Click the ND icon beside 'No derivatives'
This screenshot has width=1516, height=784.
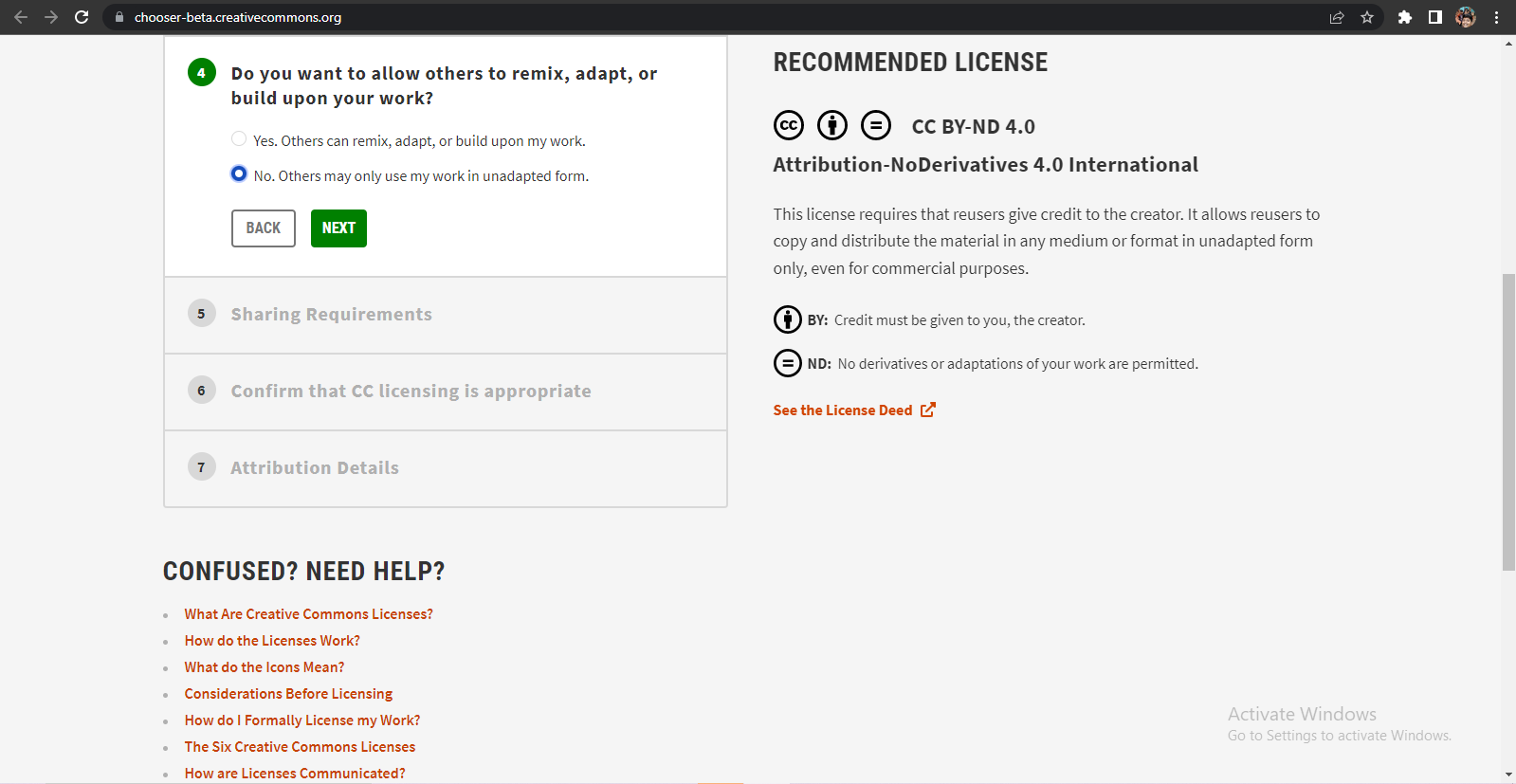point(788,363)
